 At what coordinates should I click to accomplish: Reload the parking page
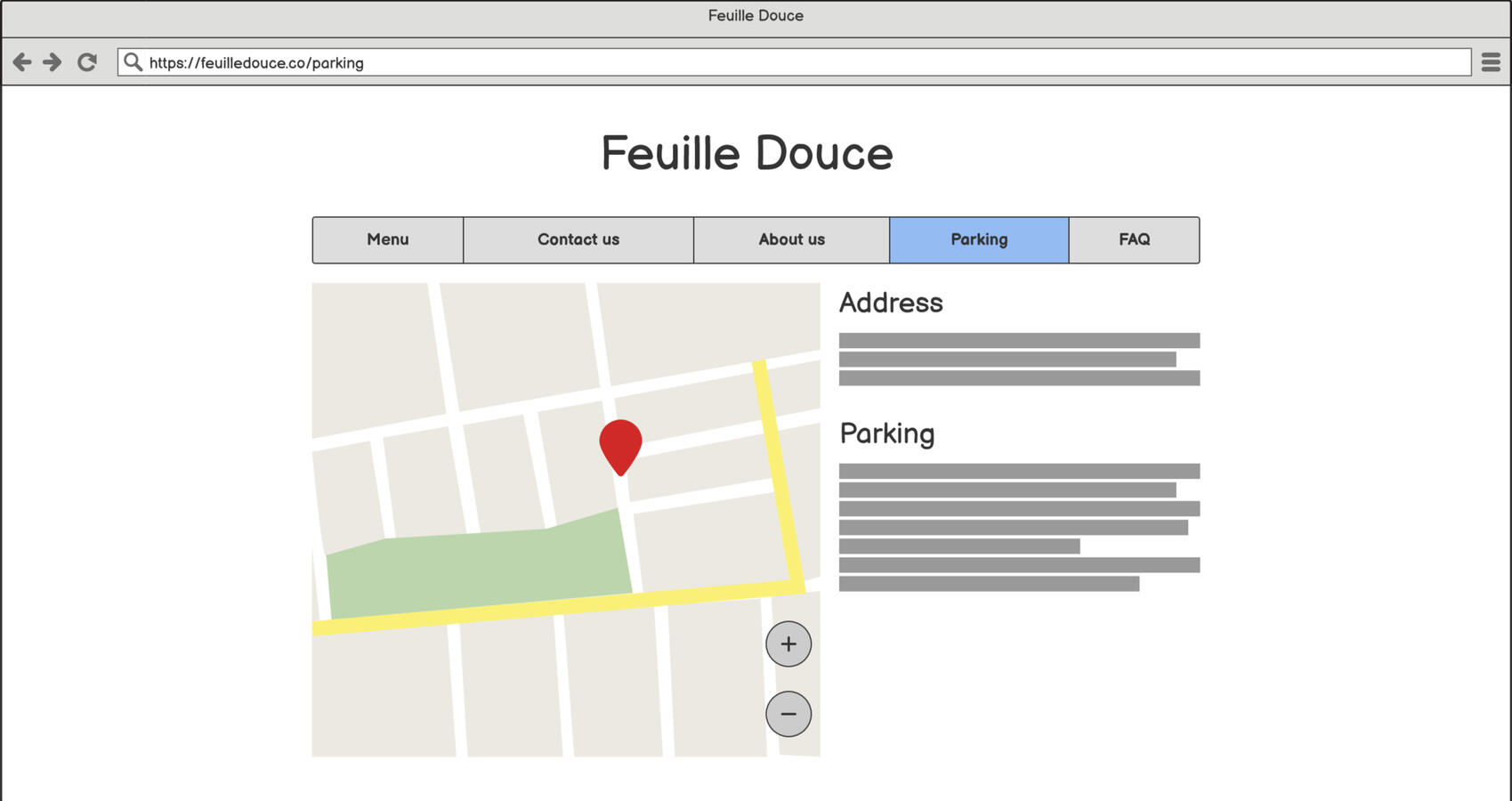pos(86,62)
